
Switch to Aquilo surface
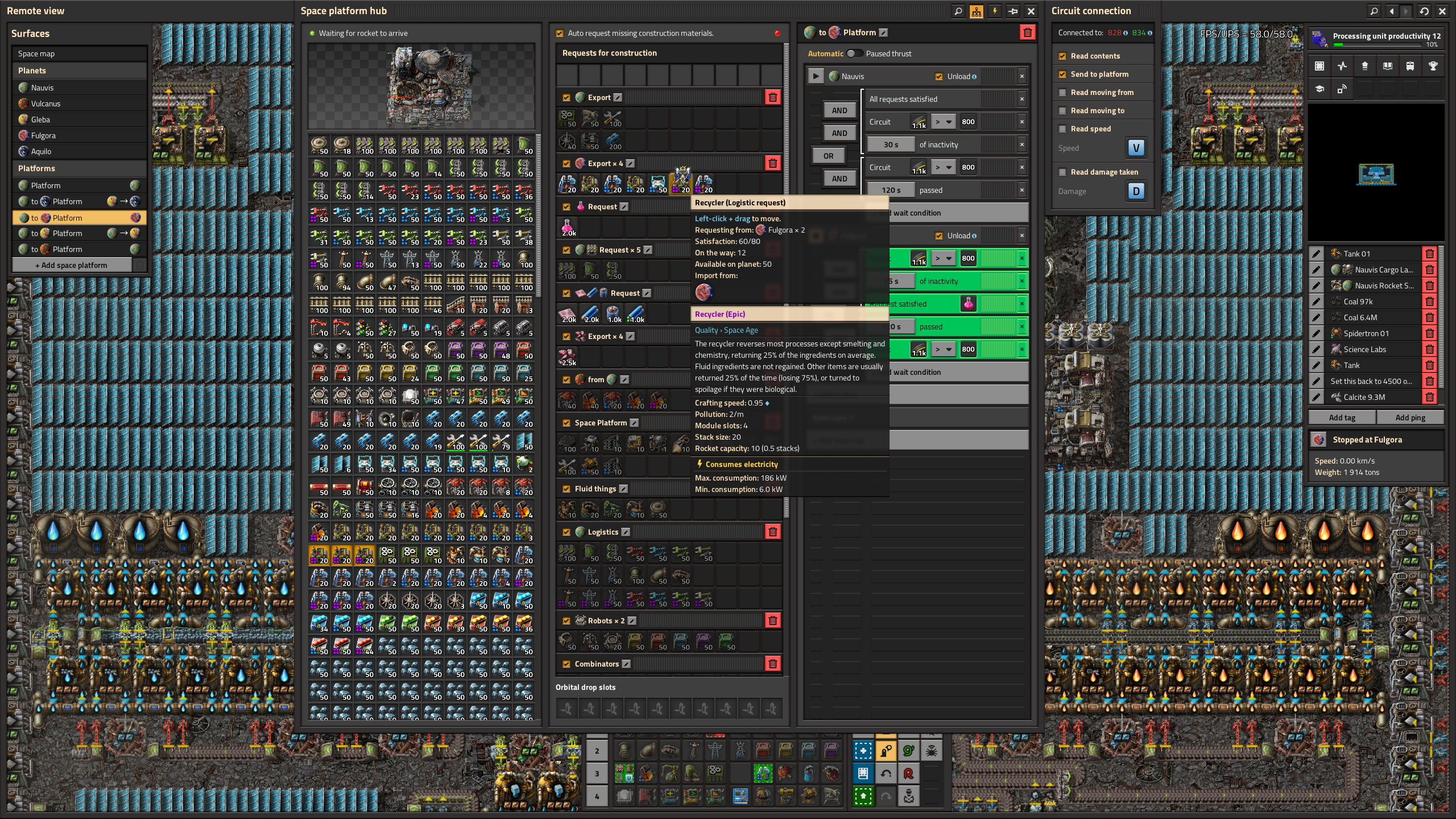tap(80, 151)
